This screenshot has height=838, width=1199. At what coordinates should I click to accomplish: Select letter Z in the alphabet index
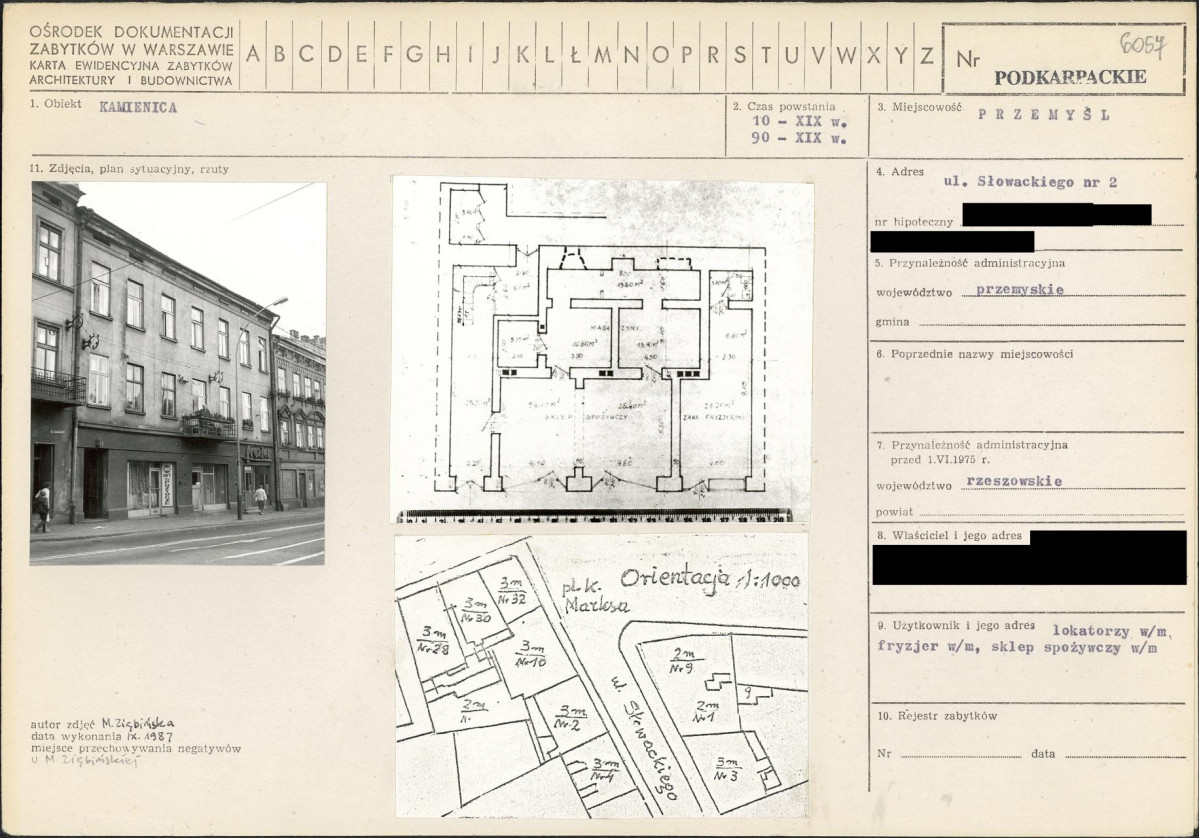point(927,55)
